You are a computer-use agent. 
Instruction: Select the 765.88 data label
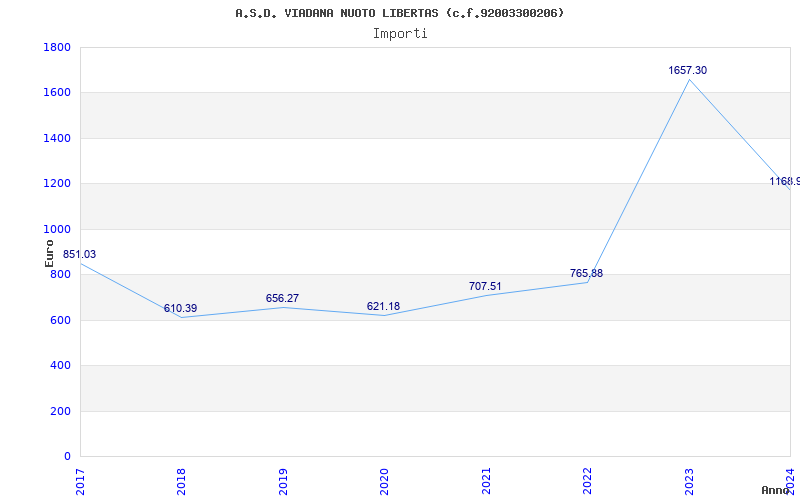pyautogui.click(x=586, y=273)
